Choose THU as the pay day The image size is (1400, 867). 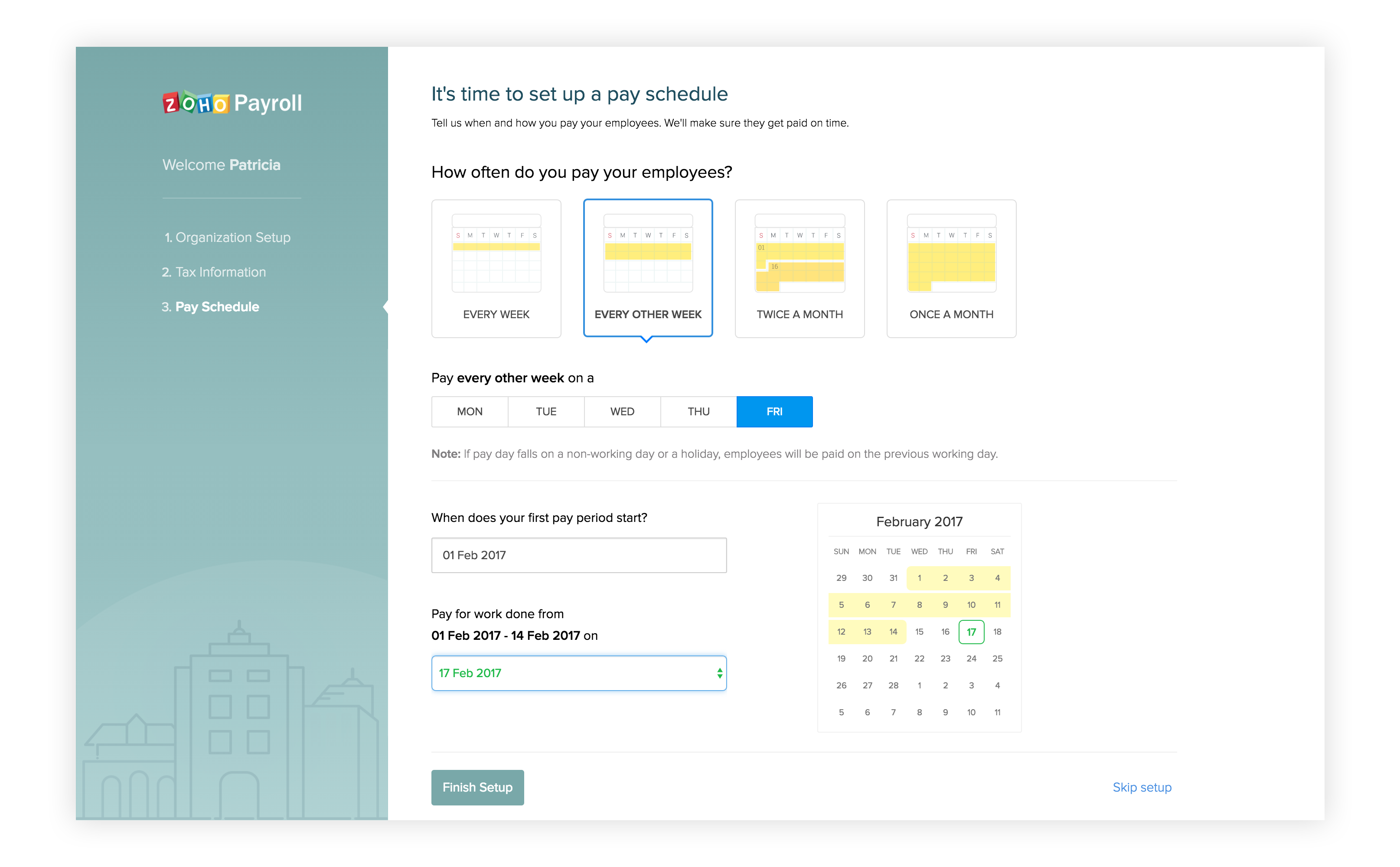(x=698, y=411)
